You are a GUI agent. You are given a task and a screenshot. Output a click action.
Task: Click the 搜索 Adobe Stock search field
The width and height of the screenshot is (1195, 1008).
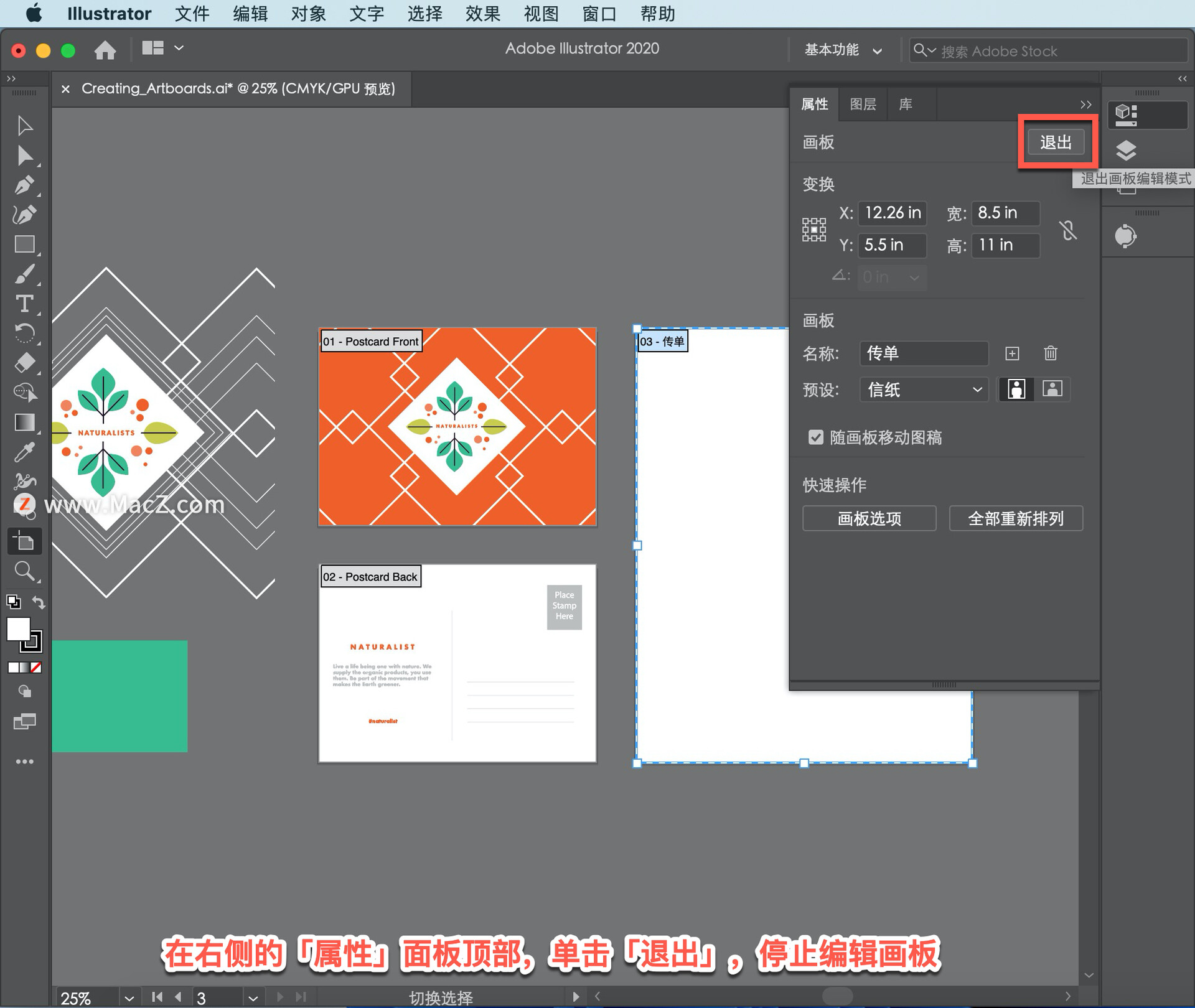pyautogui.click(x=1049, y=50)
